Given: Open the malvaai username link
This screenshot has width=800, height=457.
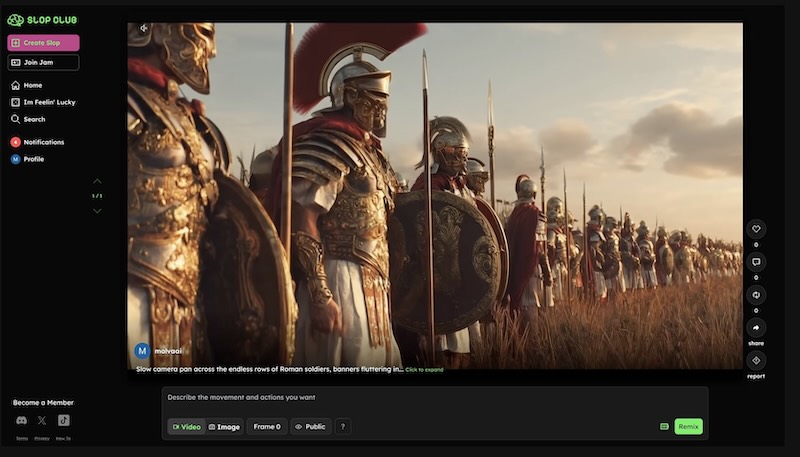Looking at the screenshot, I should pyautogui.click(x=168, y=351).
